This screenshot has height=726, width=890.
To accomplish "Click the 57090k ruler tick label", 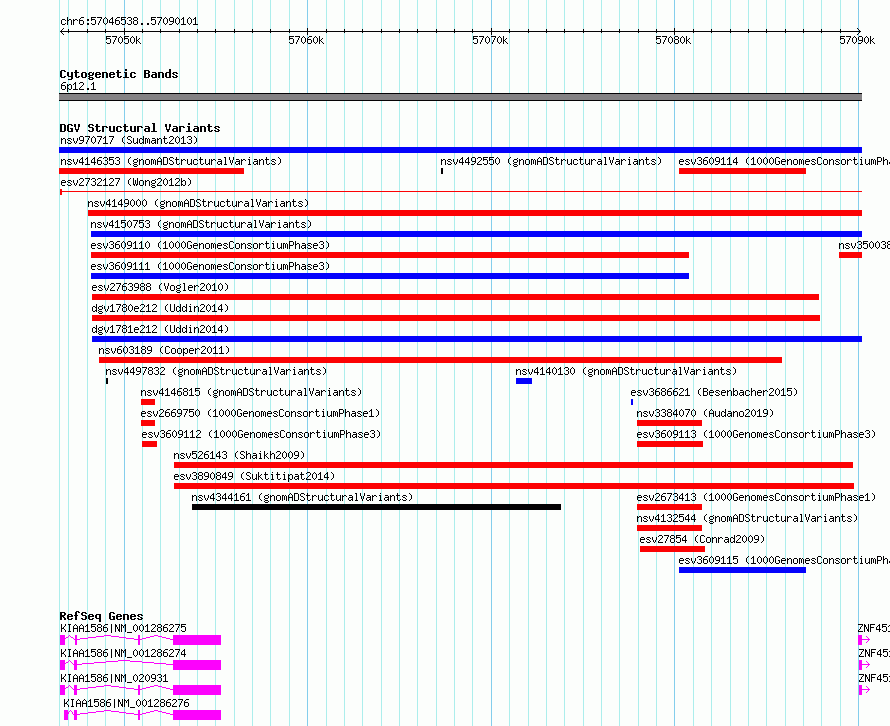I will 857,40.
